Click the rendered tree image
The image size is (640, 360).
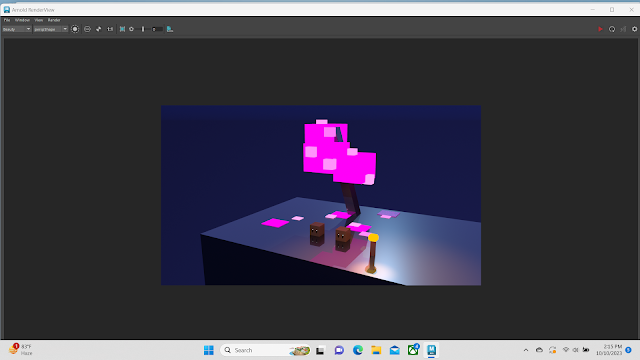321,195
